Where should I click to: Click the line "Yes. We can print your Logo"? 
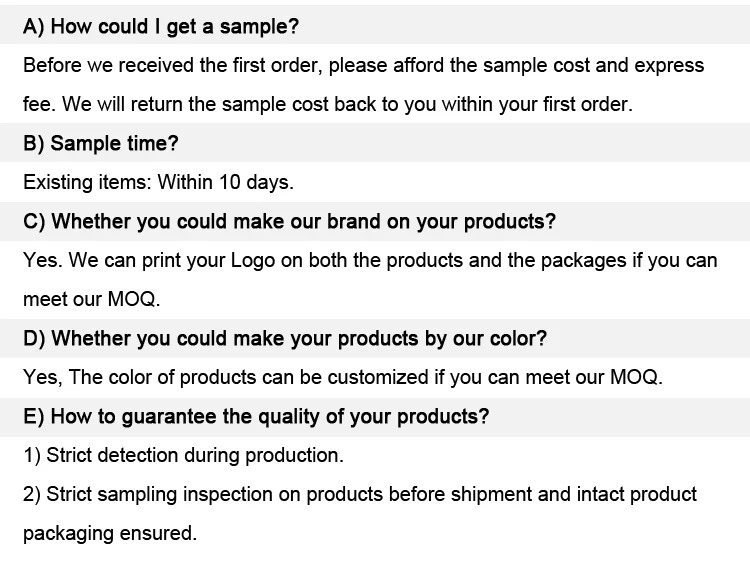pyautogui.click(x=370, y=261)
